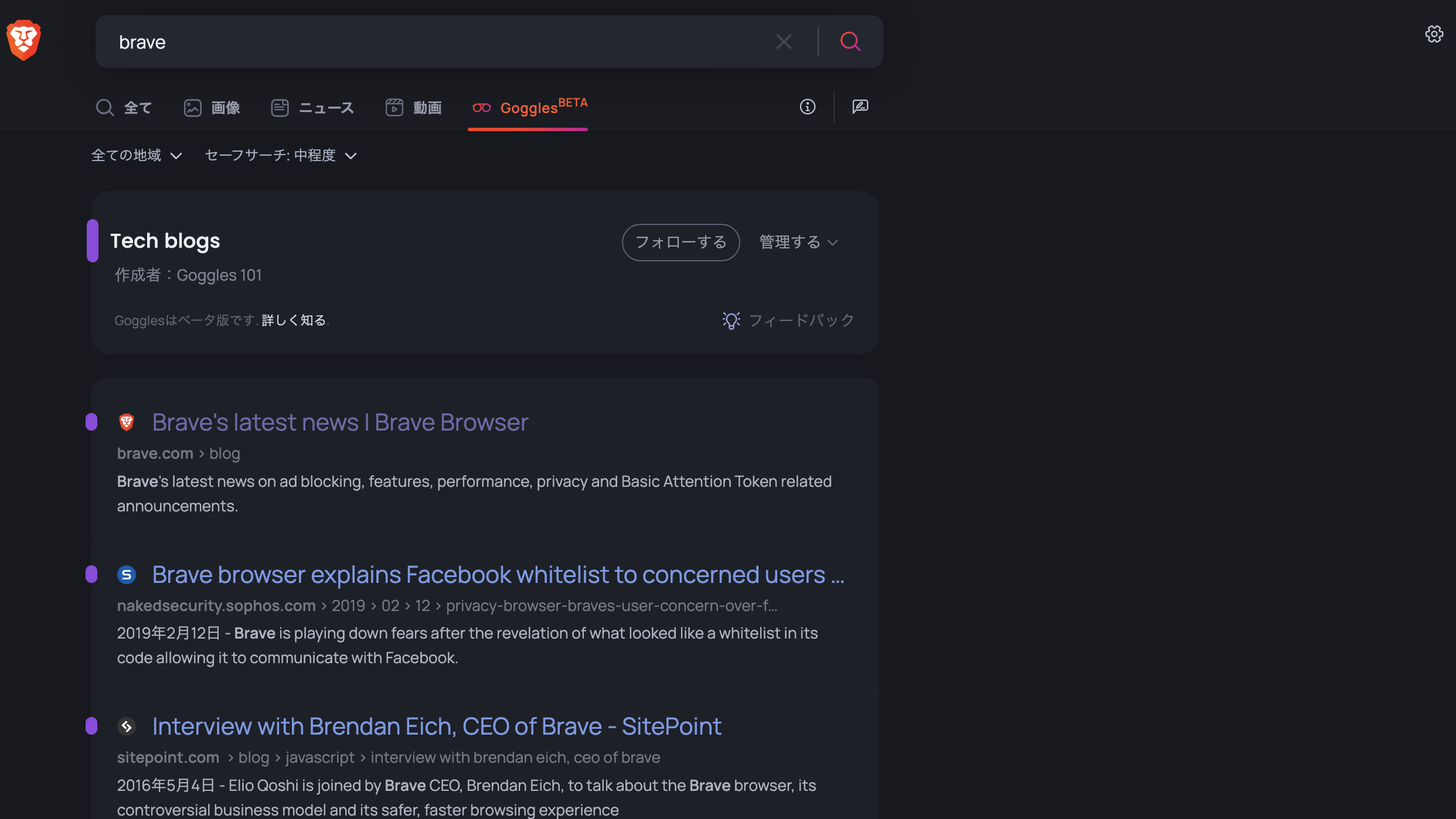Click the Tech blogs heading
This screenshot has height=819, width=1456.
click(165, 241)
